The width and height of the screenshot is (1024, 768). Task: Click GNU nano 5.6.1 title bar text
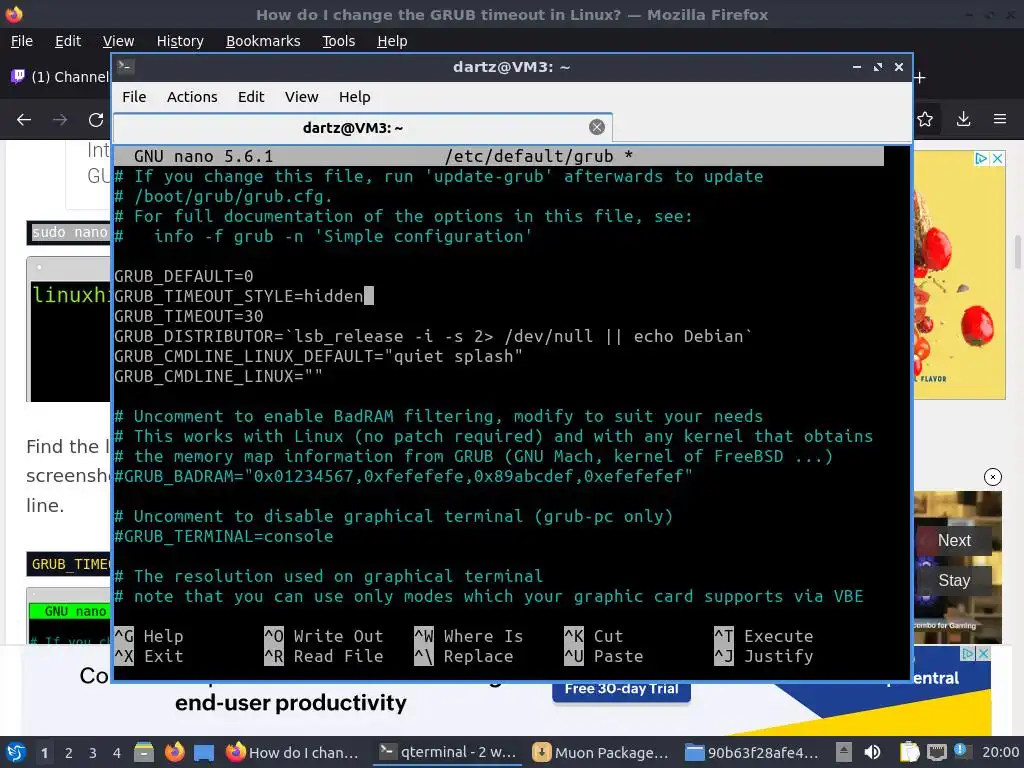pyautogui.click(x=203, y=156)
